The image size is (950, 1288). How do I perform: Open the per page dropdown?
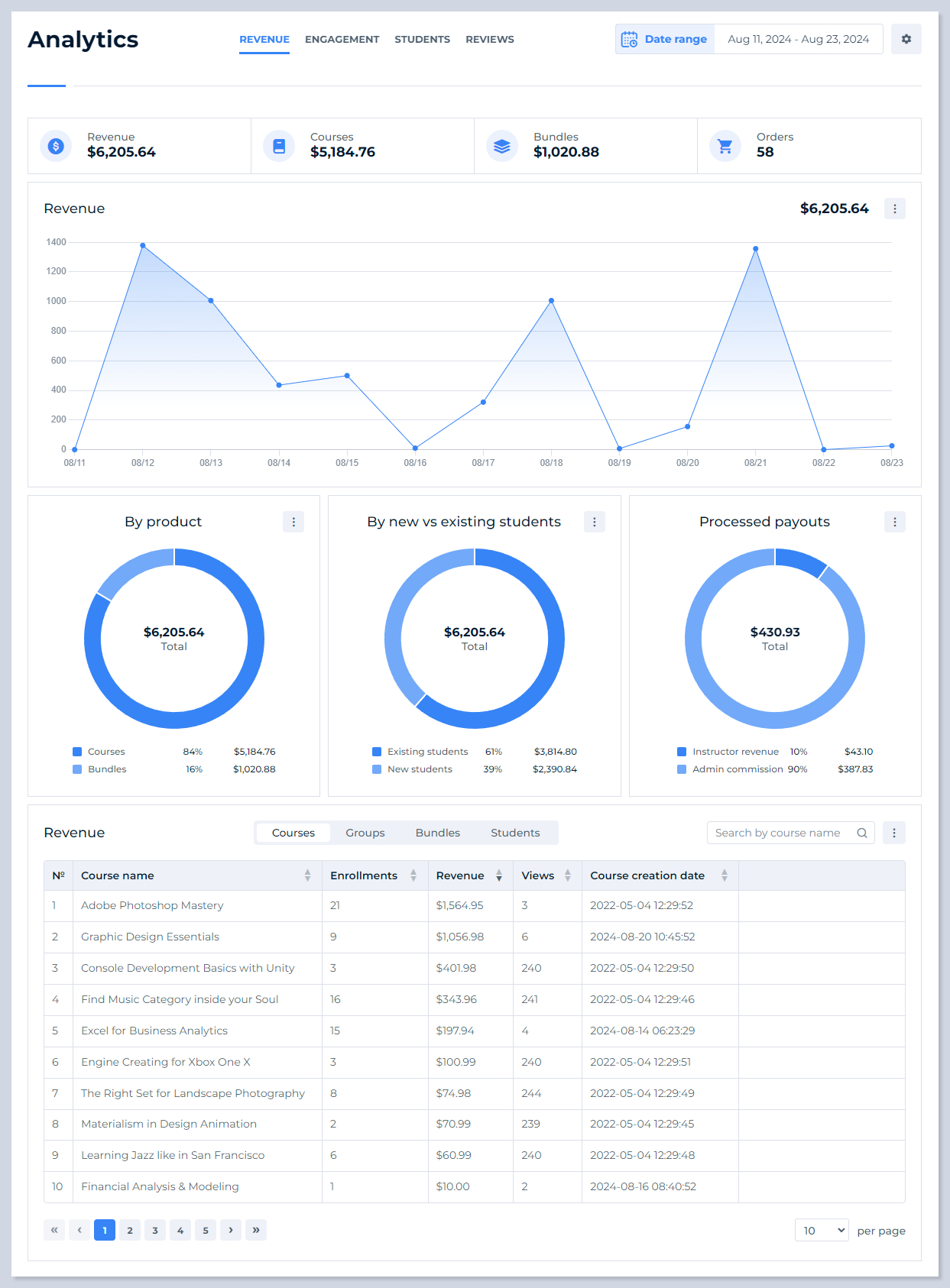(822, 1230)
